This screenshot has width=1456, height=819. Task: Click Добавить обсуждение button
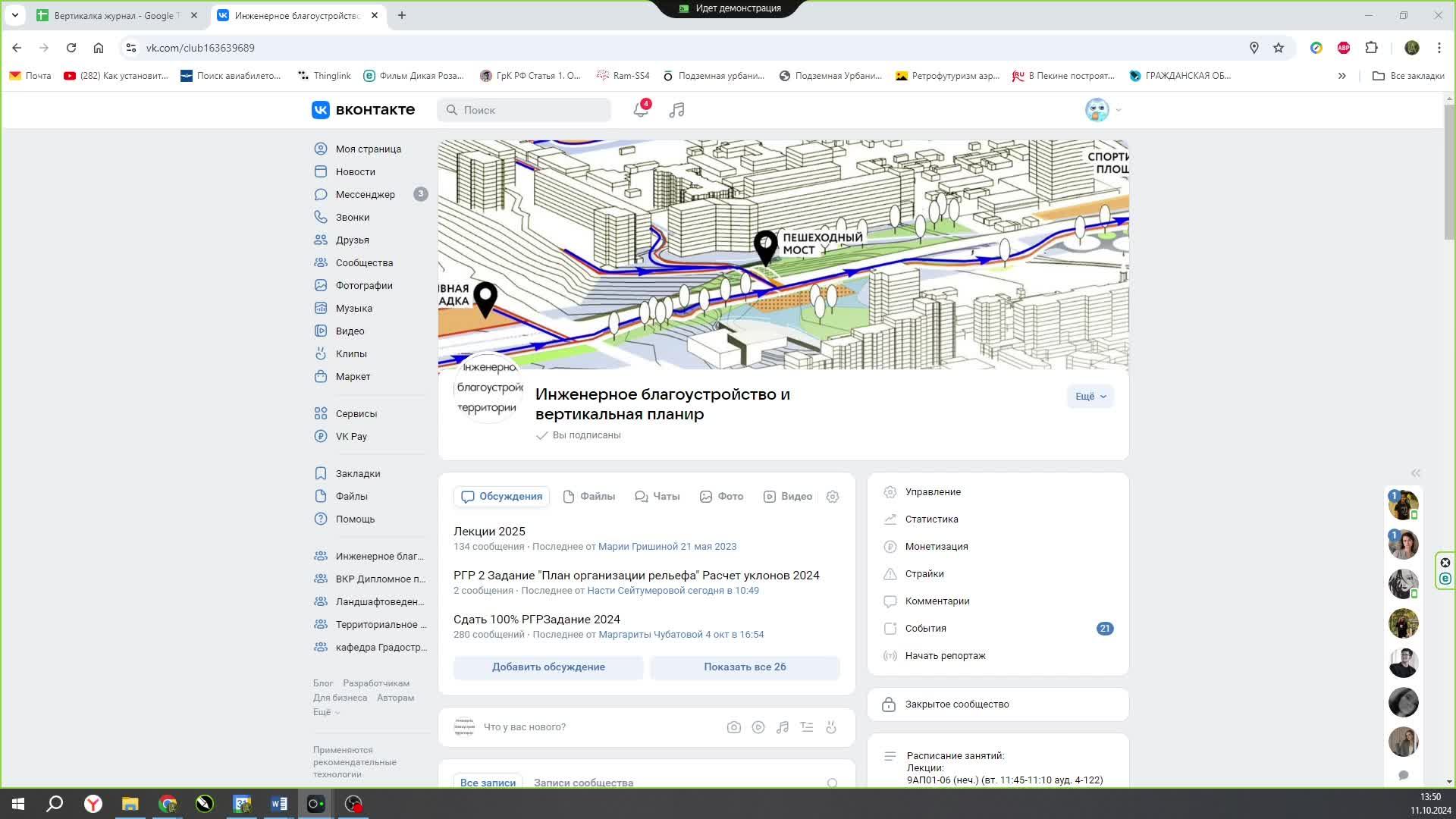[x=548, y=667]
